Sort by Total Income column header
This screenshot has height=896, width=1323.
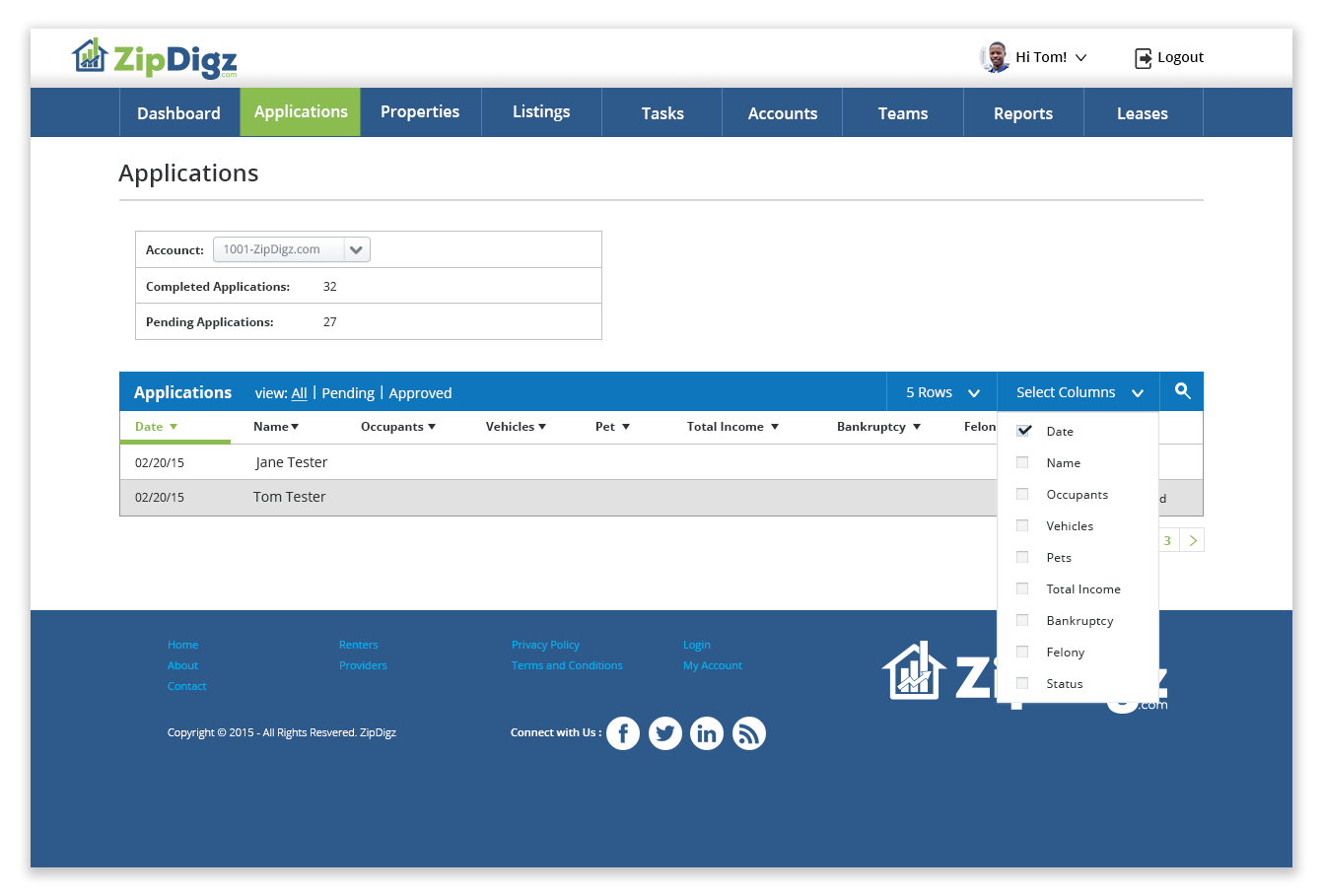click(732, 427)
